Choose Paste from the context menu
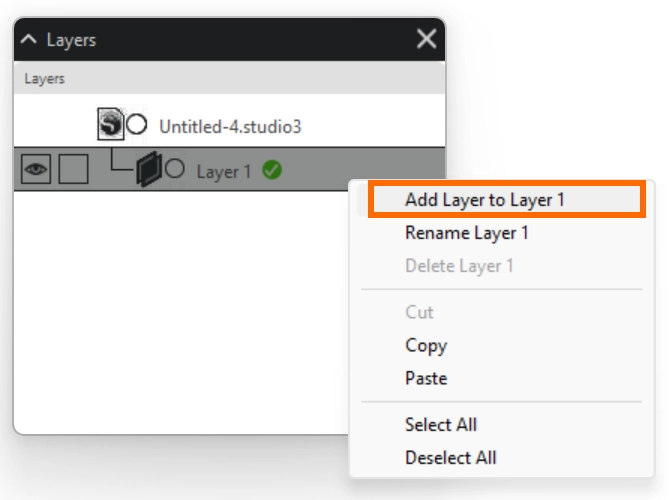This screenshot has height=500, width=672. point(425,378)
